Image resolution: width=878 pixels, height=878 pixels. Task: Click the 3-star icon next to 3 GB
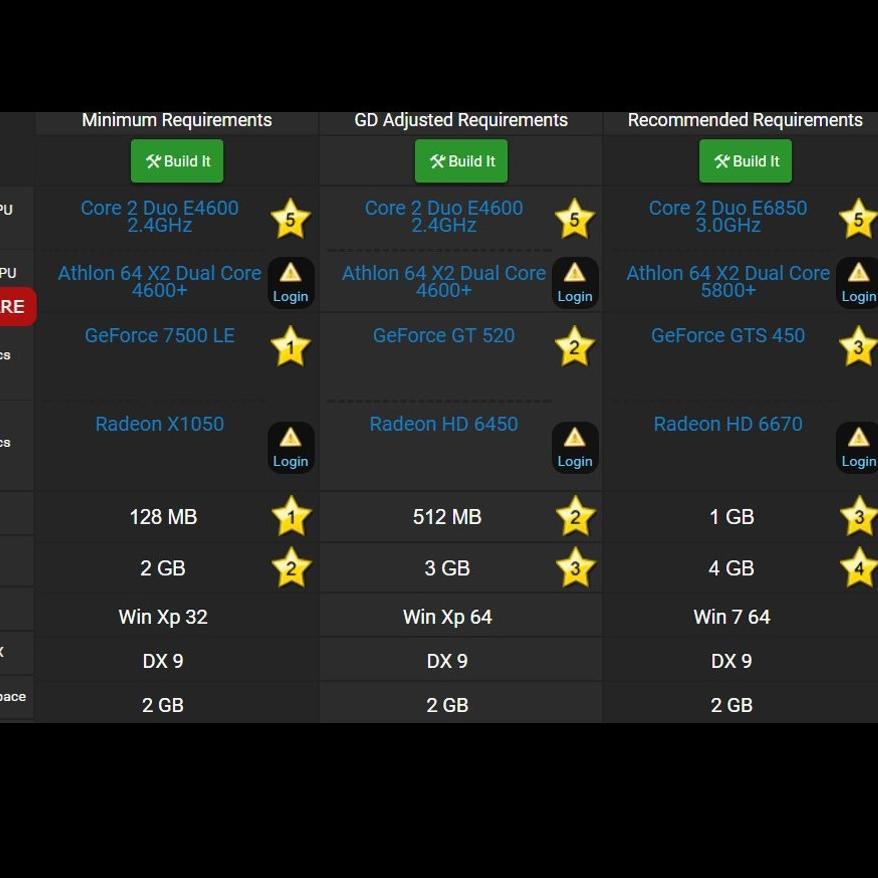coord(574,567)
